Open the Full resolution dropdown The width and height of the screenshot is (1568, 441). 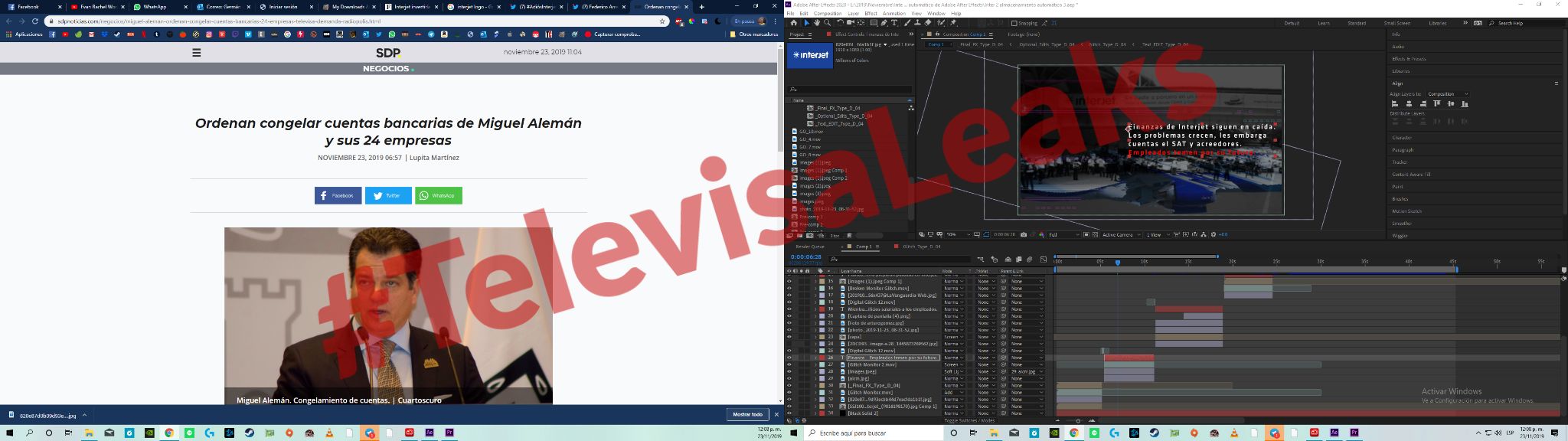[x=1063, y=234]
